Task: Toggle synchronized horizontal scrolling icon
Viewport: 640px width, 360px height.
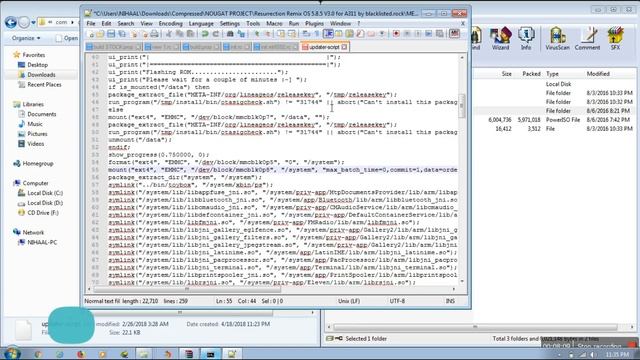Action: pyautogui.click(x=292, y=34)
